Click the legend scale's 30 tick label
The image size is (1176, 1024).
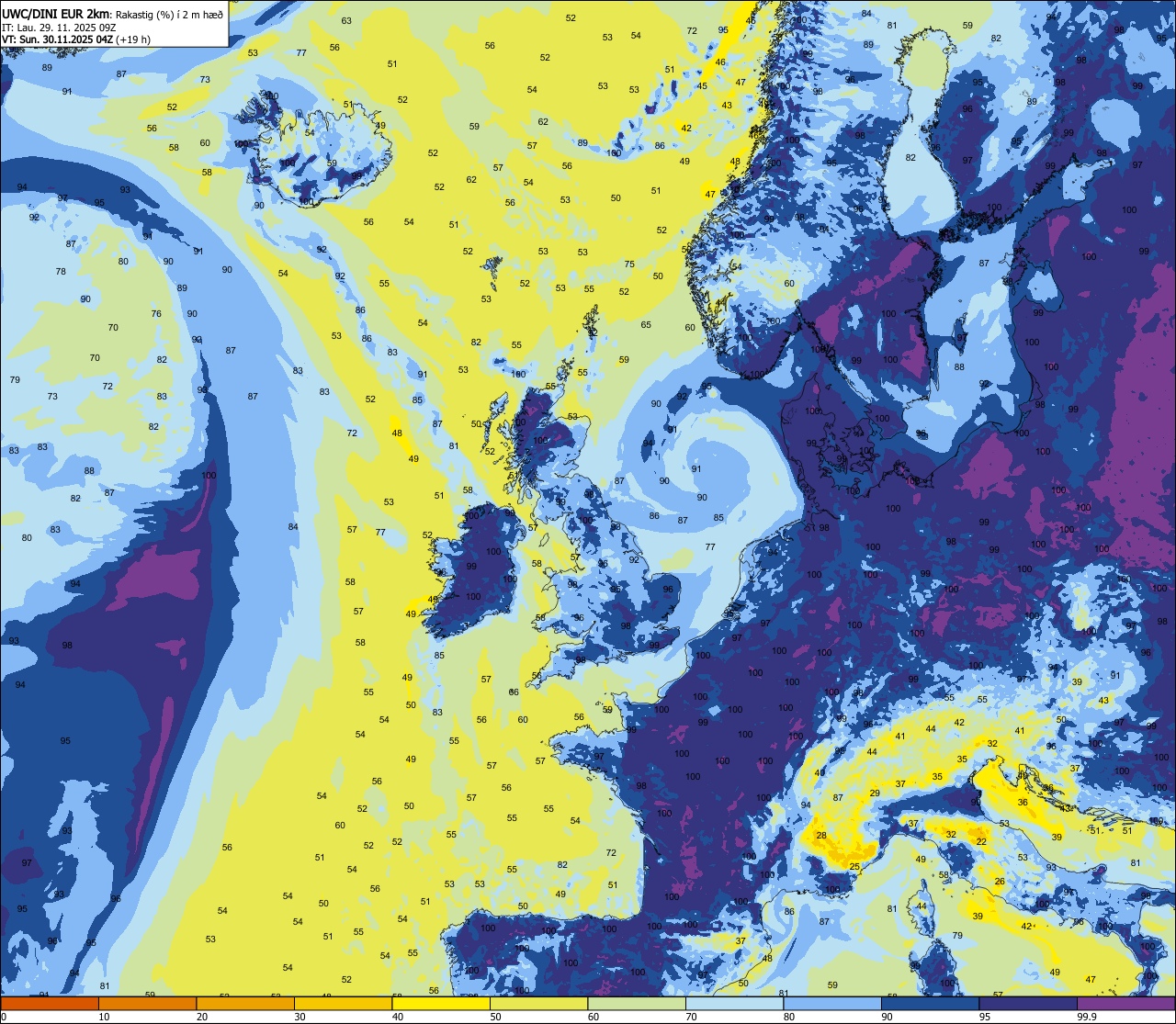(300, 1017)
